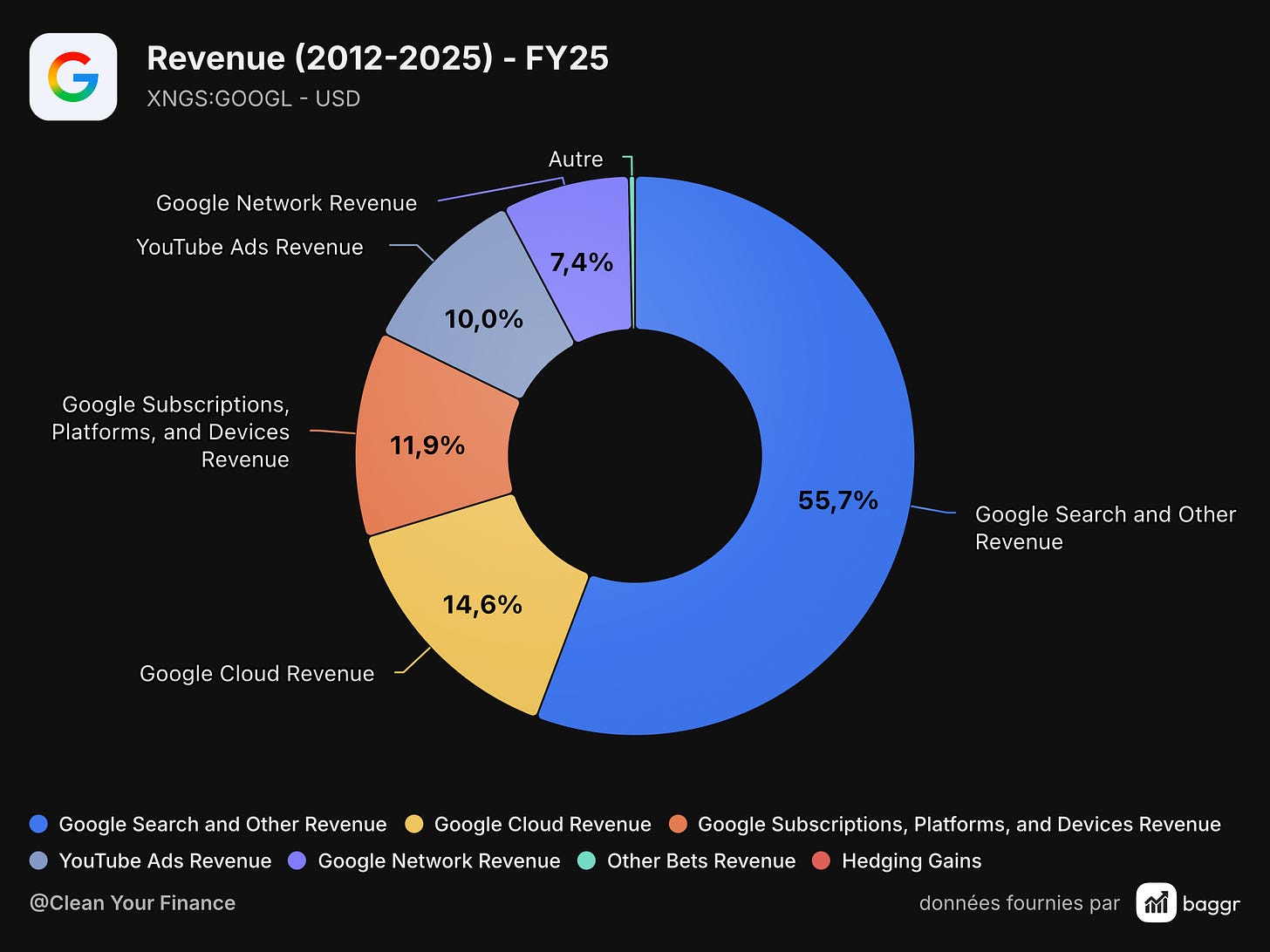The width and height of the screenshot is (1270, 952).
Task: Click the "XNGS:GOOGL - USD" ticker subtitle
Action: [254, 99]
